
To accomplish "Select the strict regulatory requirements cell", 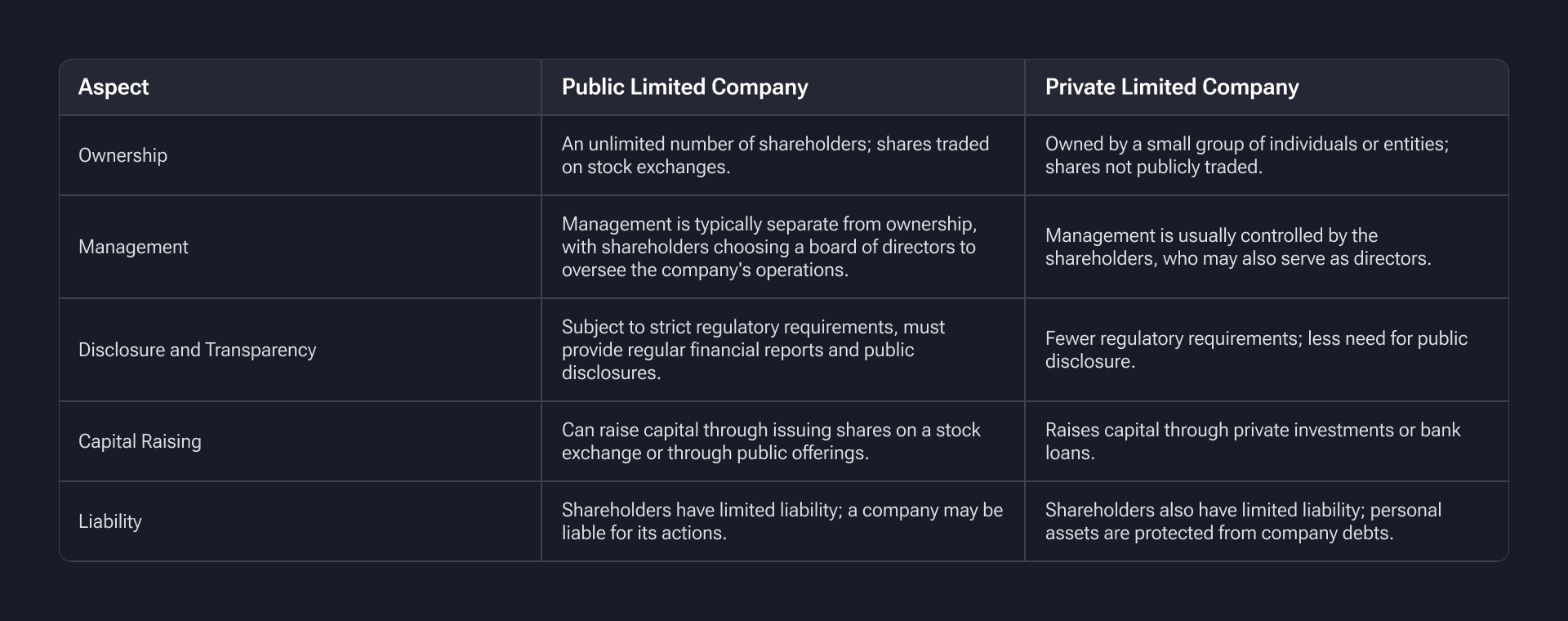I will 752,350.
